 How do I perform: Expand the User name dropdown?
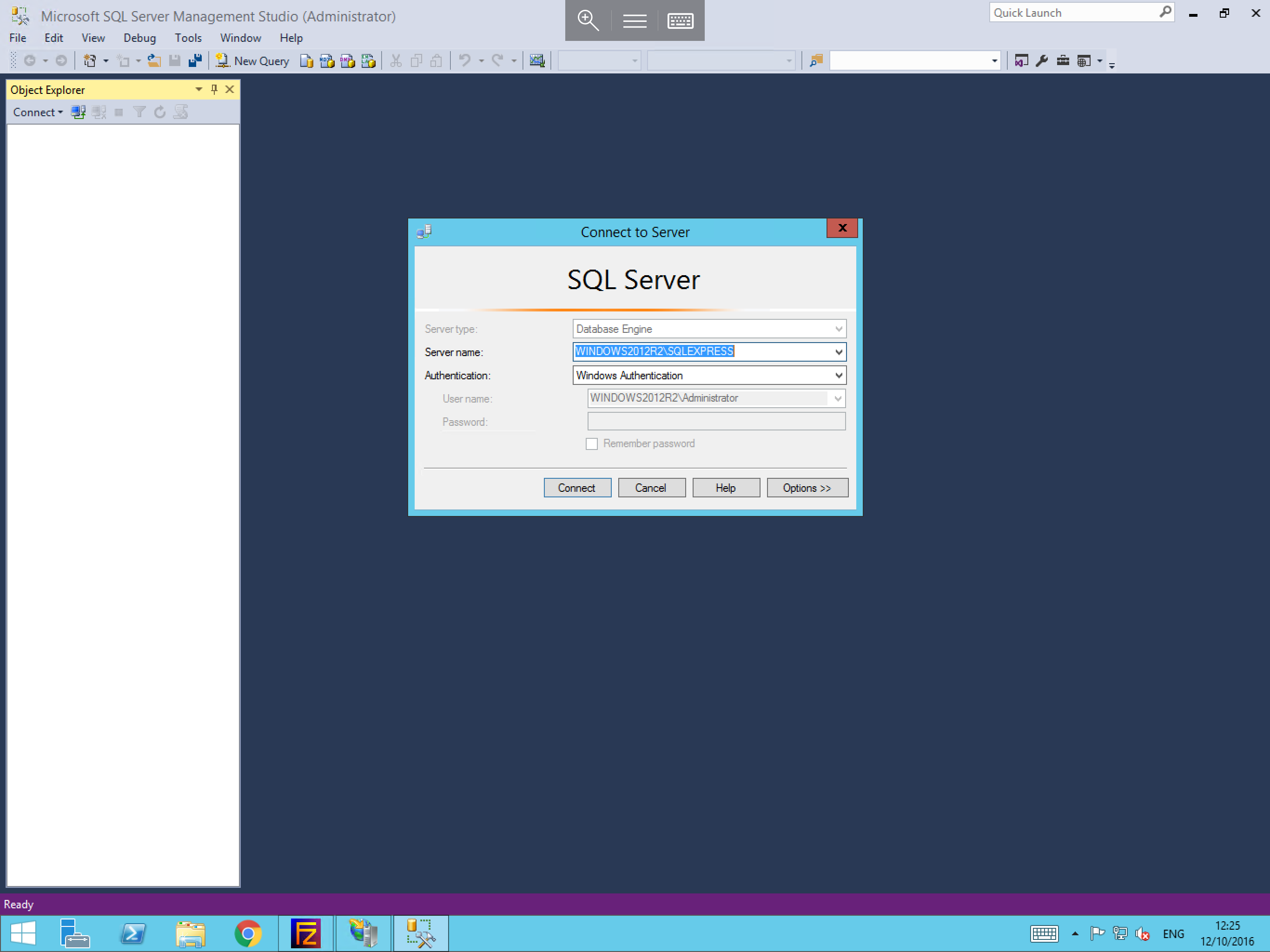(838, 398)
